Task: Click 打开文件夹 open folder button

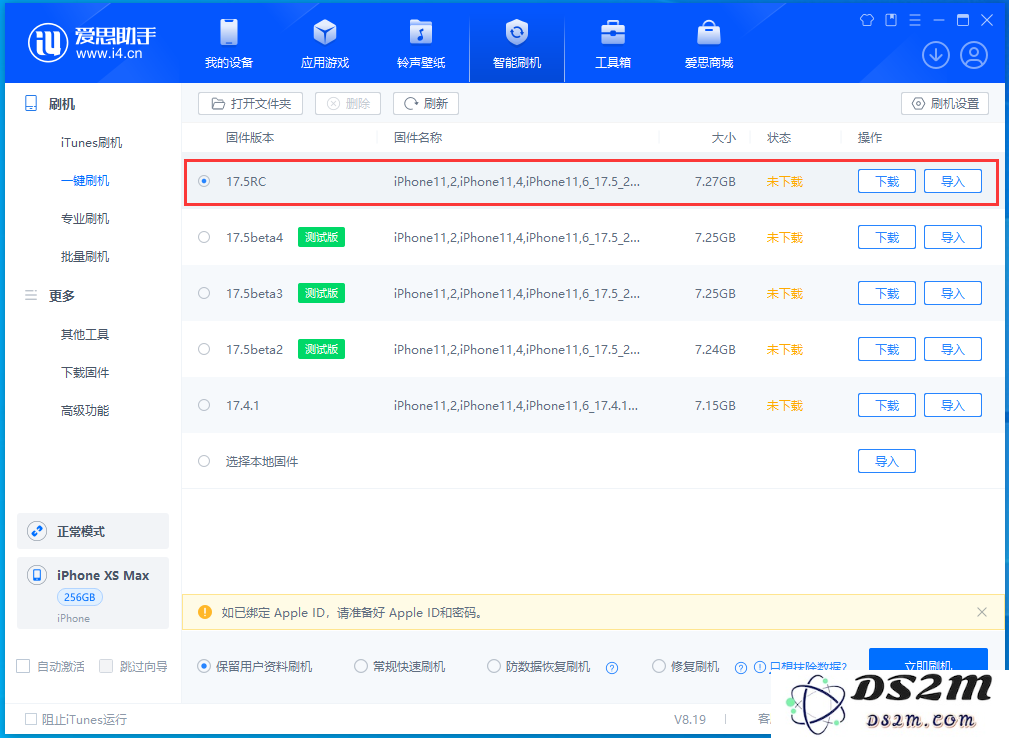Action: coord(250,104)
